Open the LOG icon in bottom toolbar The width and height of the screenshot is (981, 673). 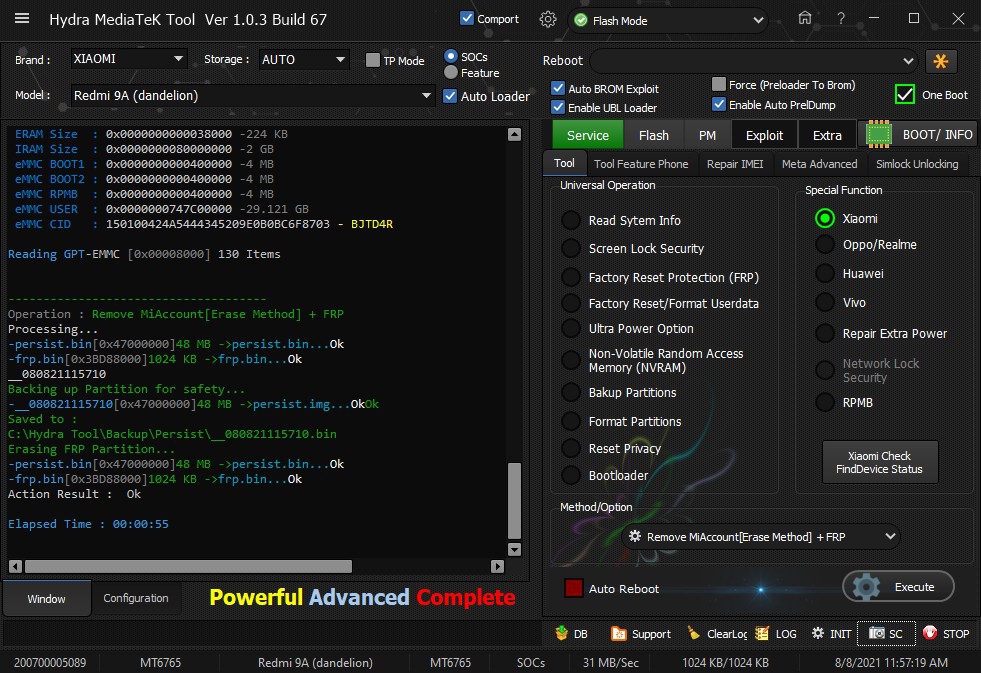[x=761, y=634]
